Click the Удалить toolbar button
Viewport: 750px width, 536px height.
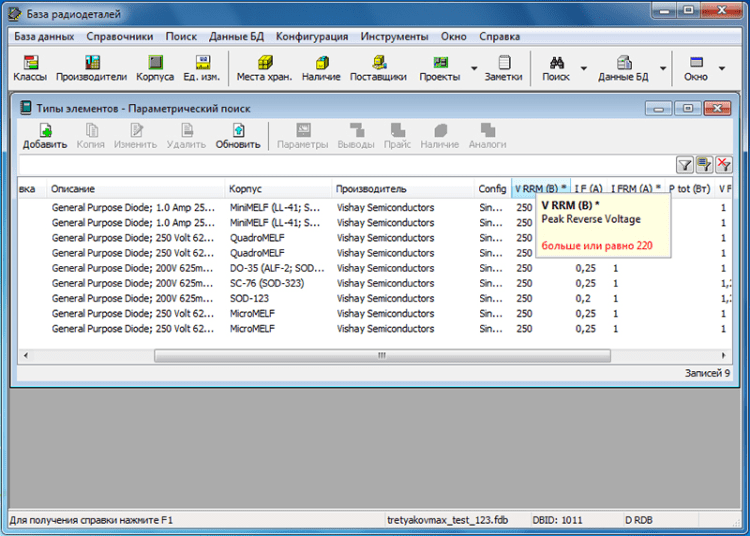tap(187, 136)
